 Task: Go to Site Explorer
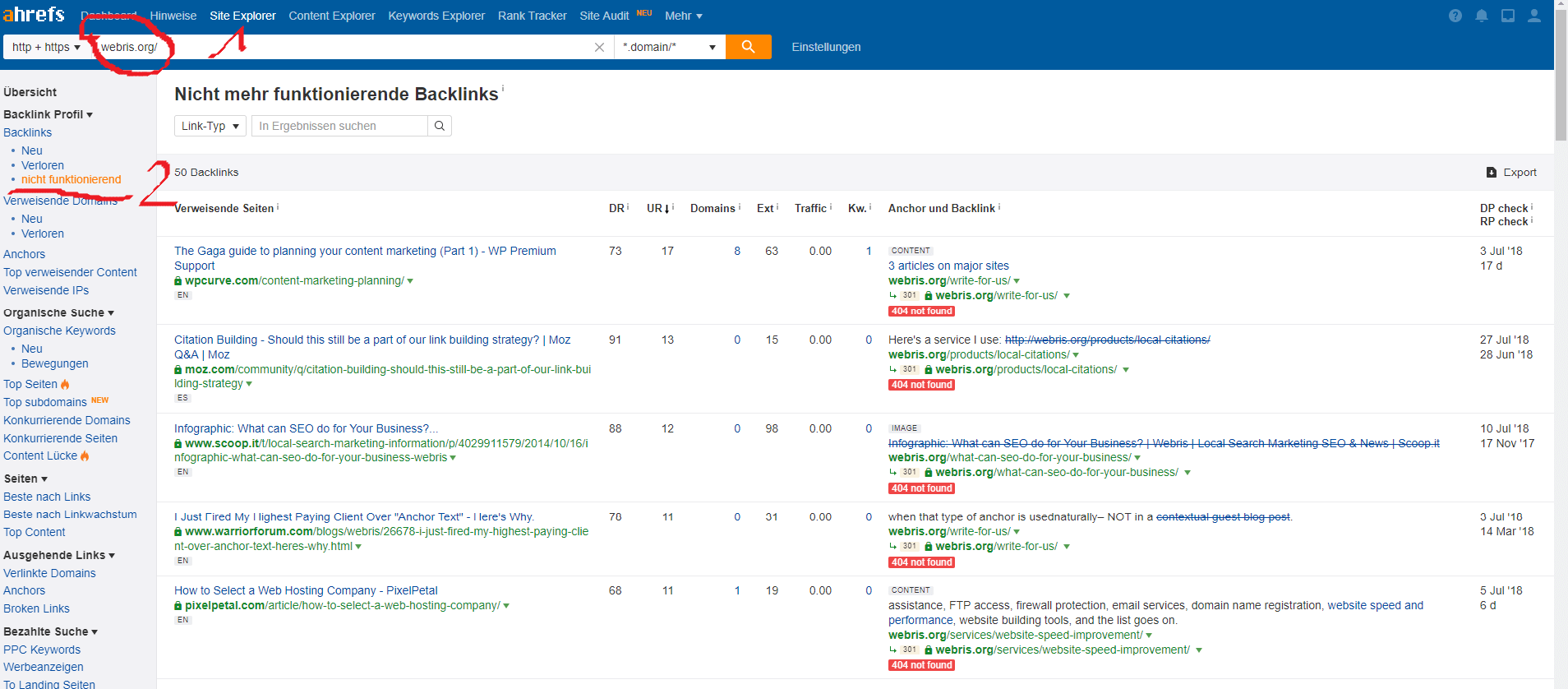tap(242, 16)
